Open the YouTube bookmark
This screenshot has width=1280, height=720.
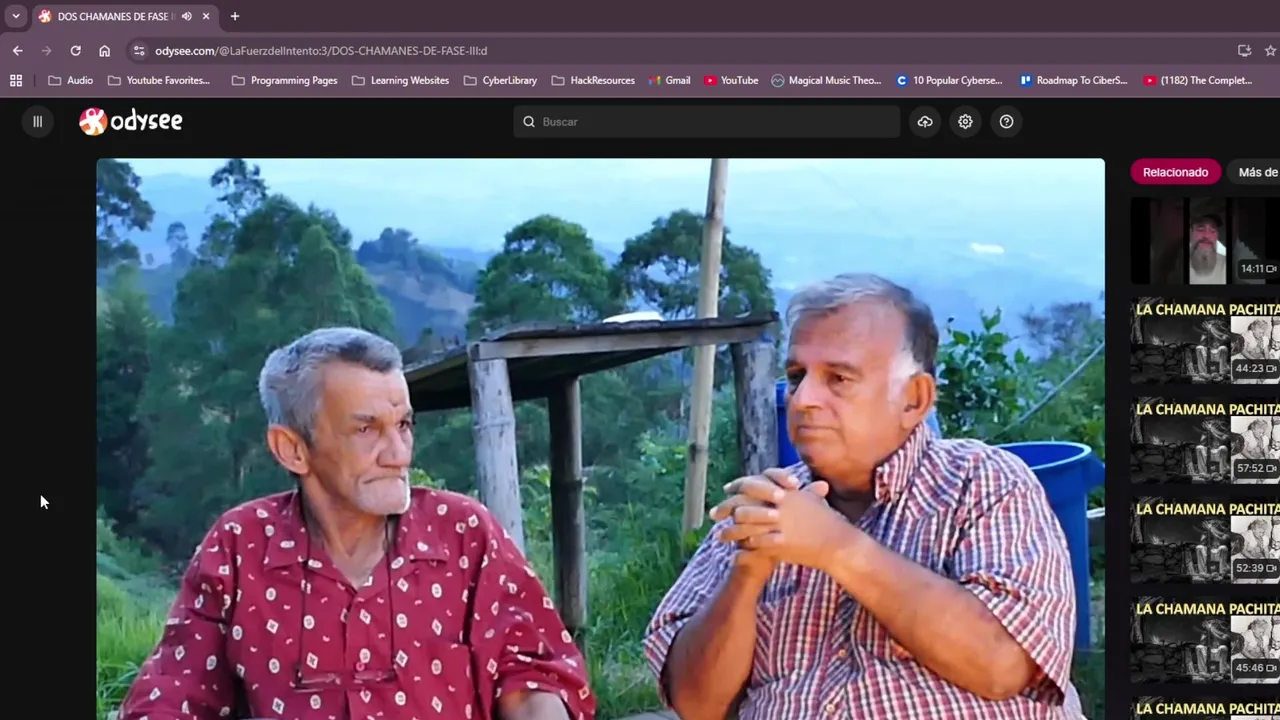click(730, 80)
